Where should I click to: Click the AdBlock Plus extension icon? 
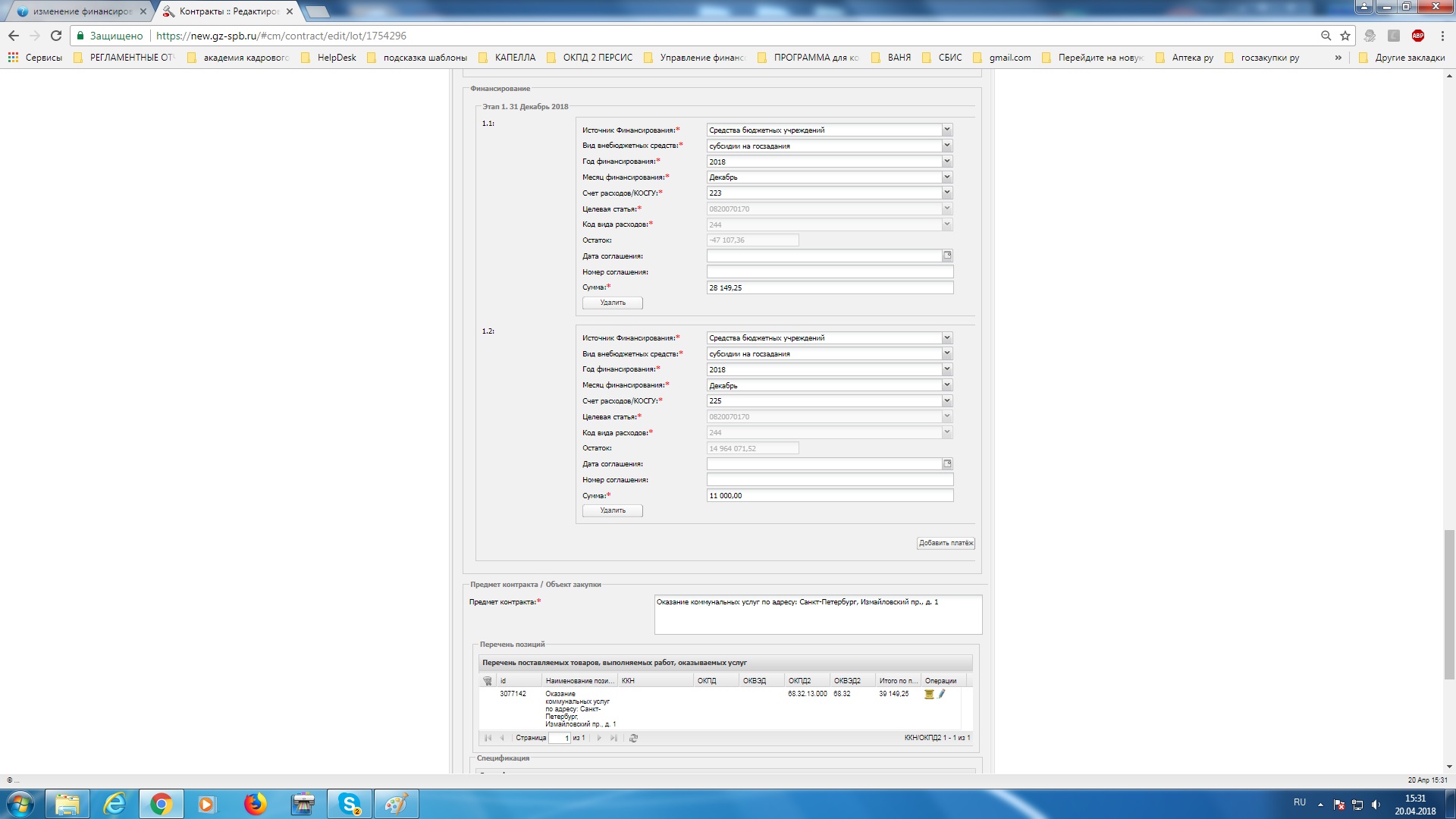point(1418,36)
